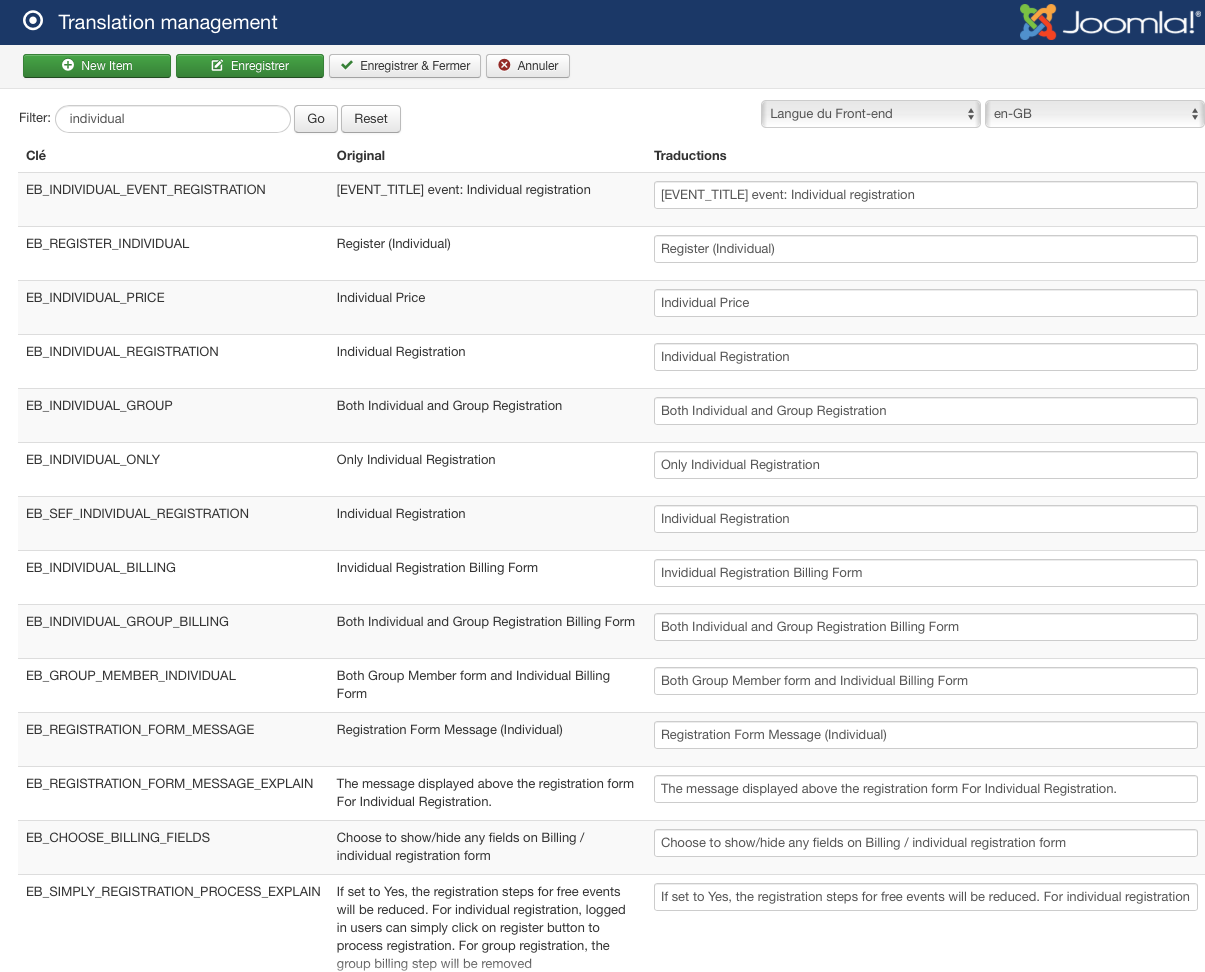
Task: Click the Individual Price translation input
Action: tap(925, 303)
